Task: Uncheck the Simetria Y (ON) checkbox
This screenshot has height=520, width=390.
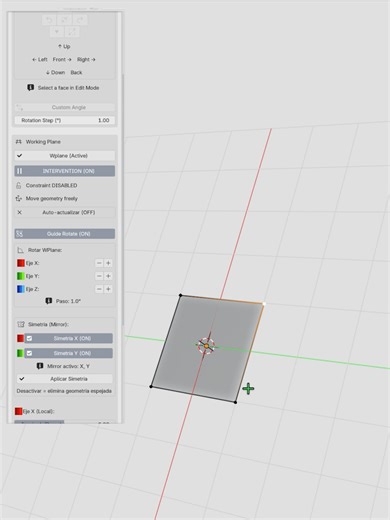Action: (29, 353)
